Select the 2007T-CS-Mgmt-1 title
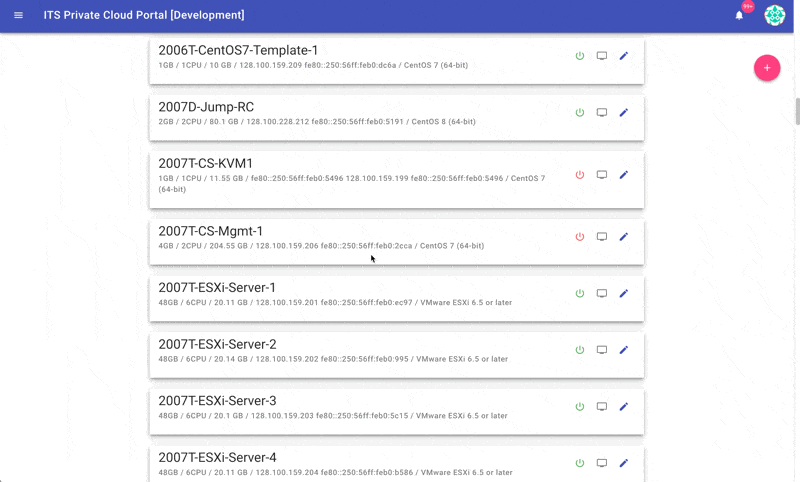Viewport: 800px width, 482px height. coord(210,232)
